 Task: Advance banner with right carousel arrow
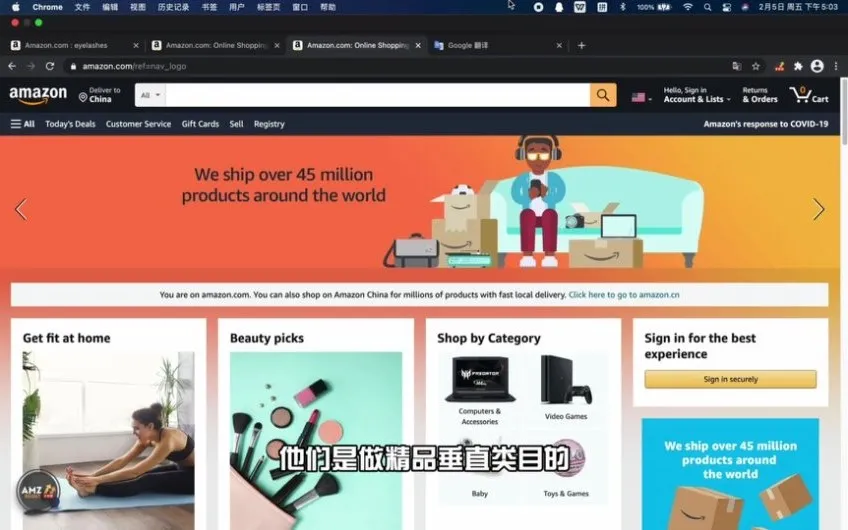[x=818, y=209]
